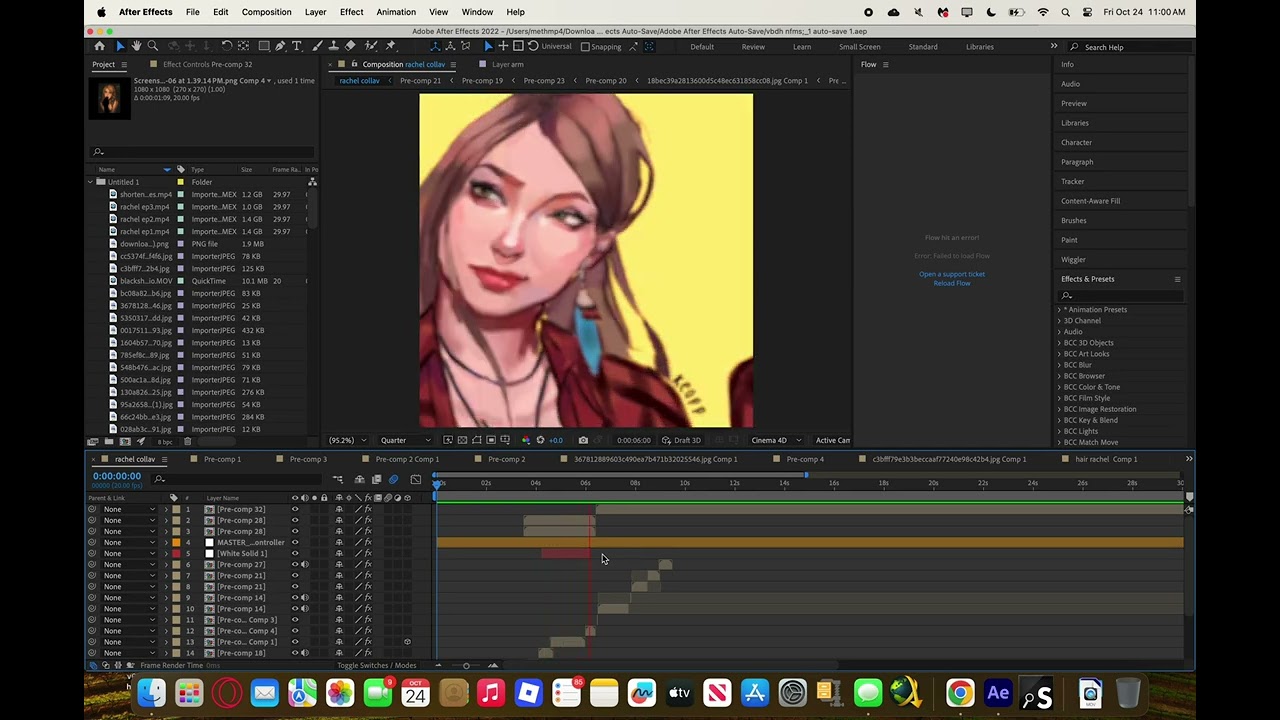Select the Hand tool
The image size is (1280, 720).
[136, 46]
